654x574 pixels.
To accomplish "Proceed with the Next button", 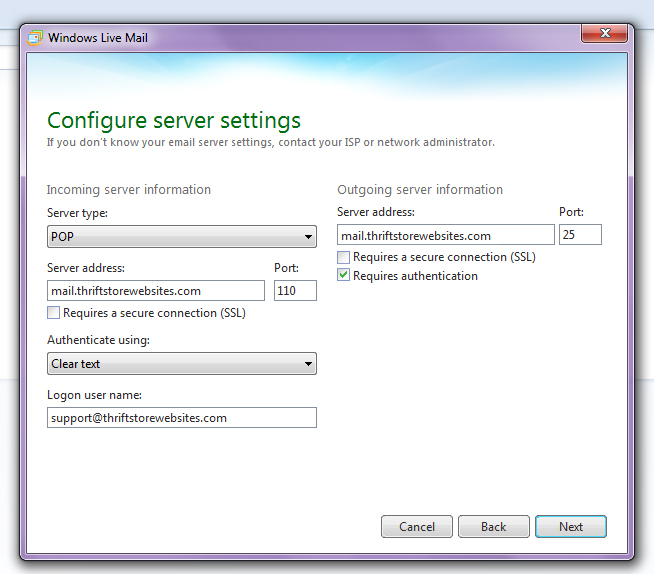I will [571, 526].
